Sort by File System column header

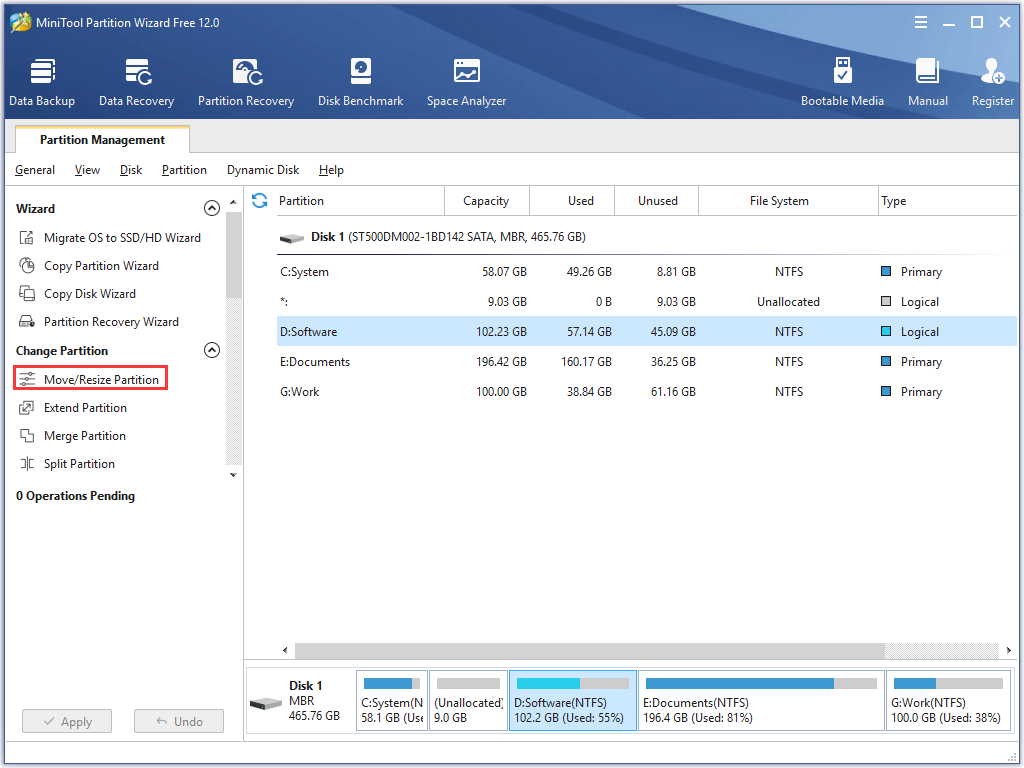click(x=788, y=200)
